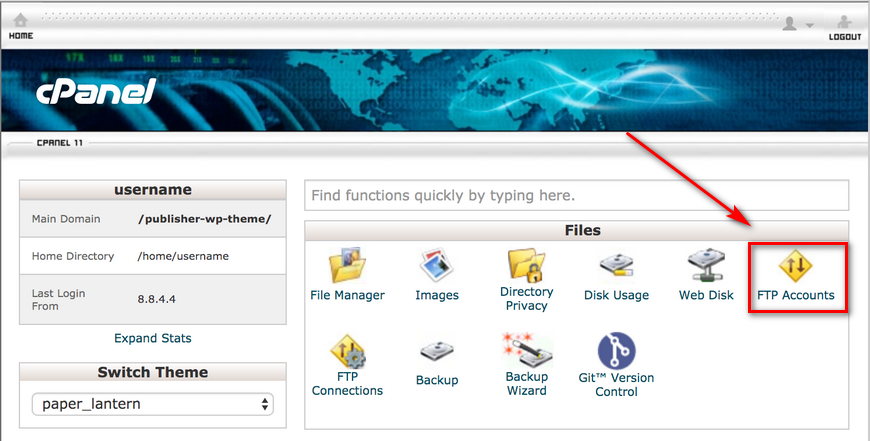Click the Backup Wizard text link
Viewport: 870px width, 441px height.
coord(527,383)
